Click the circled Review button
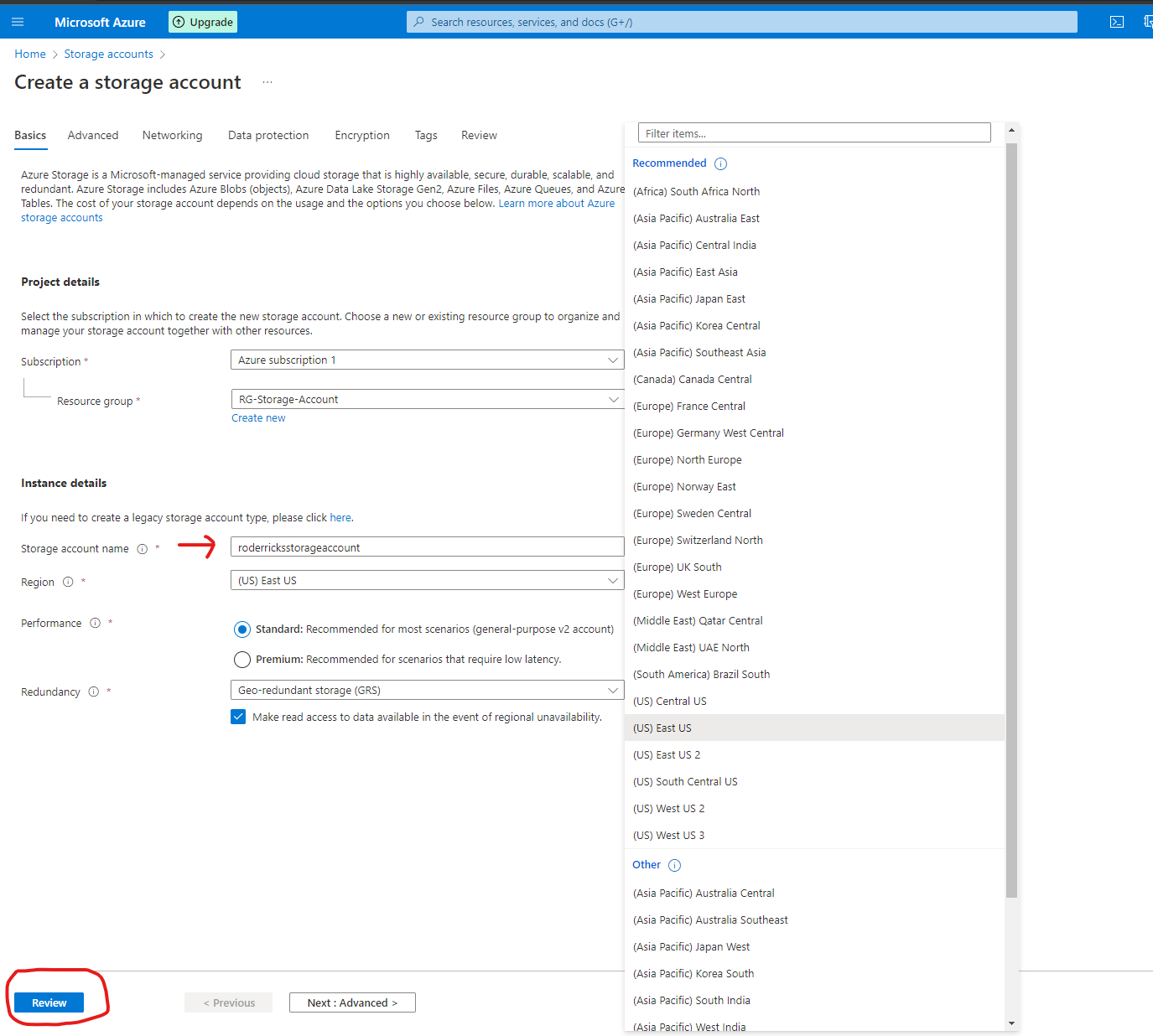The height and width of the screenshot is (1036, 1153). (48, 1002)
